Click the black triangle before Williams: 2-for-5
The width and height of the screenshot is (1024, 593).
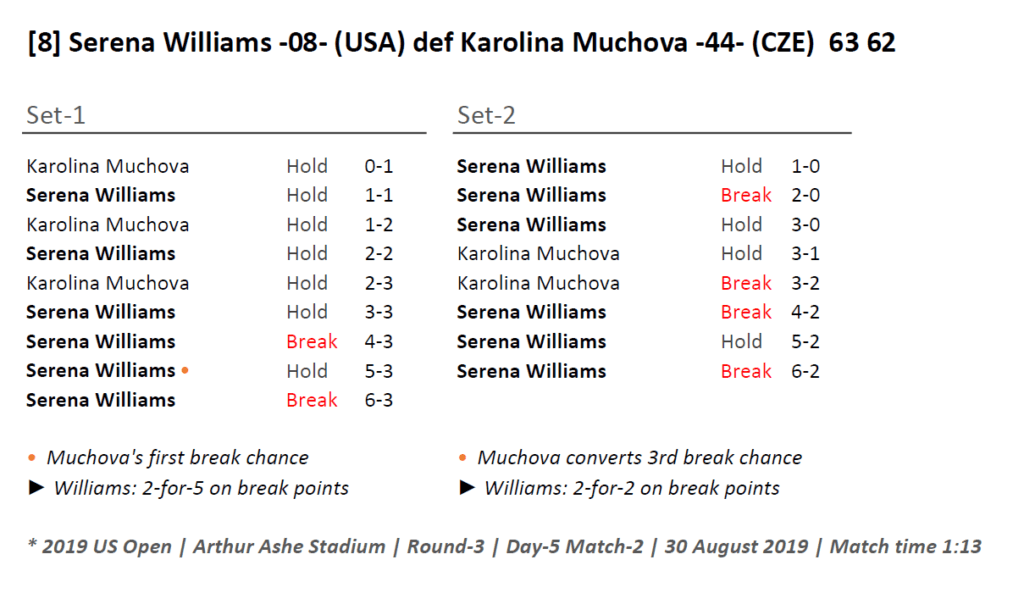(x=34, y=489)
